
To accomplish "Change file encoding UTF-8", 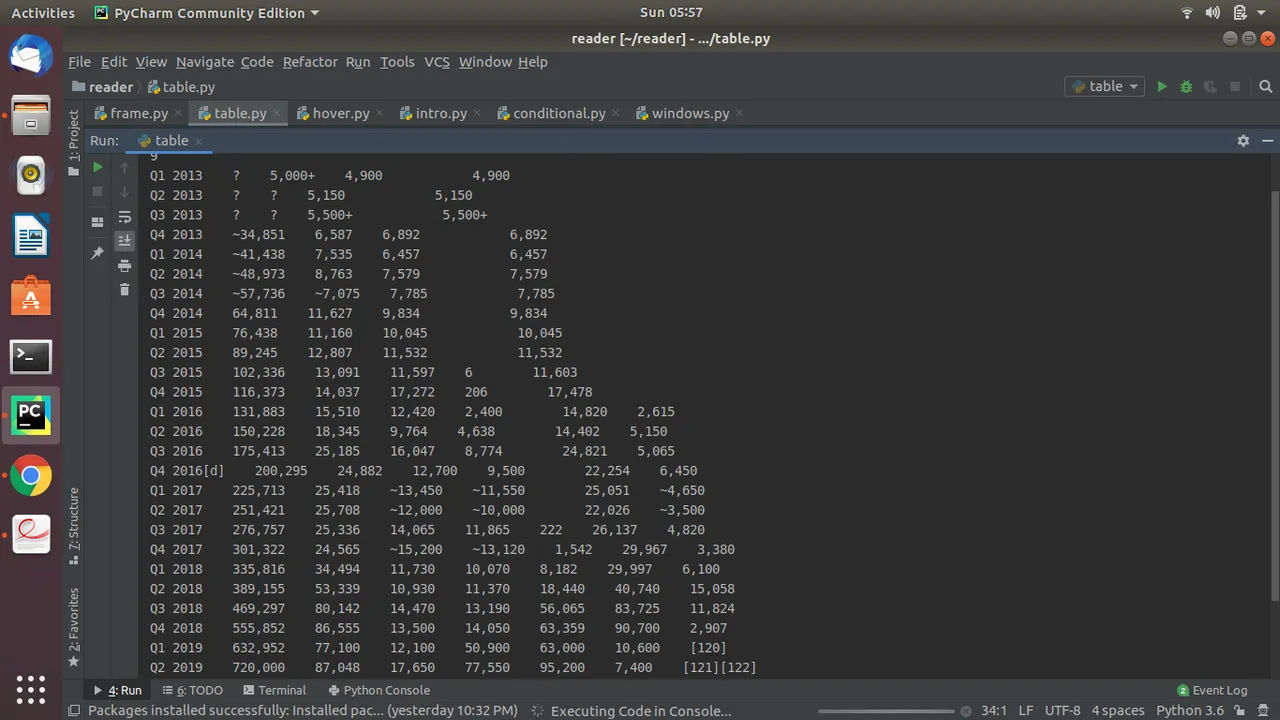I will click(x=1062, y=711).
